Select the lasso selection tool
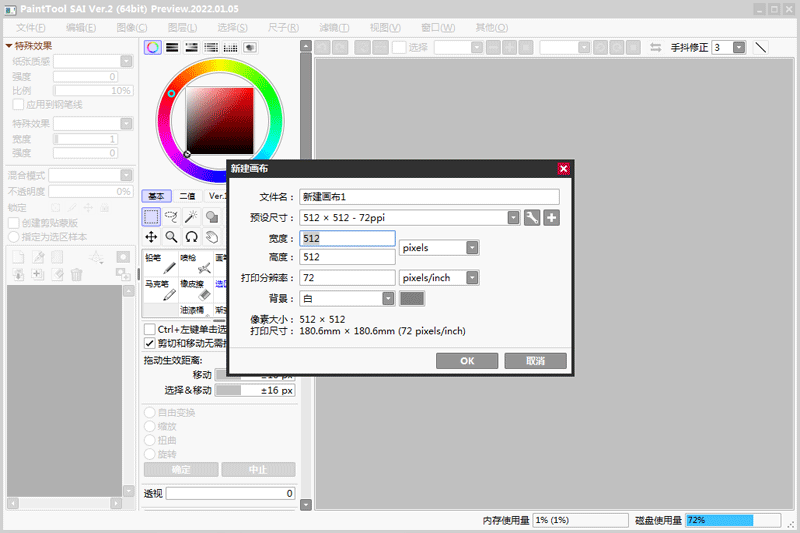The width and height of the screenshot is (800, 533). click(171, 217)
